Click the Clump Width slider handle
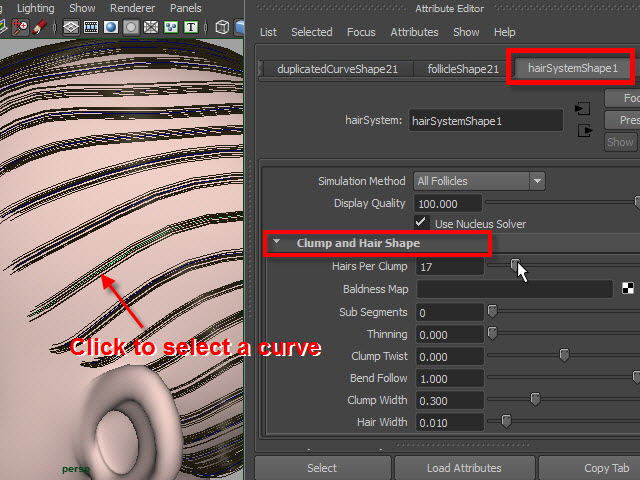 535,399
